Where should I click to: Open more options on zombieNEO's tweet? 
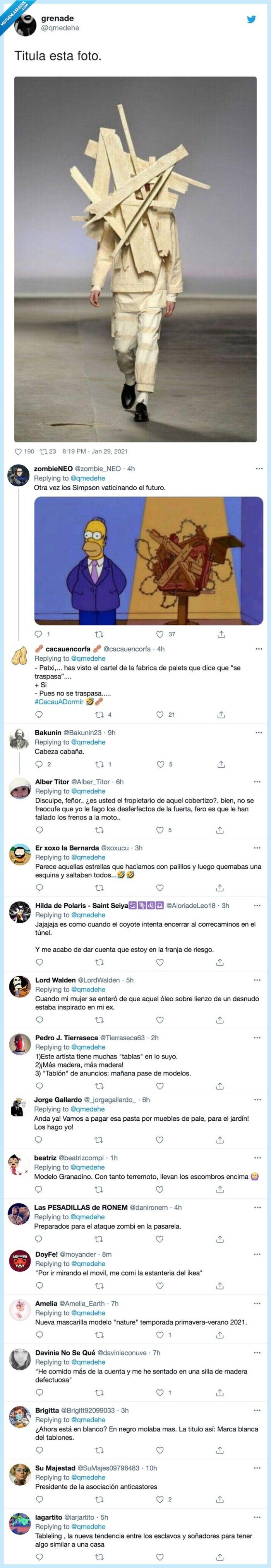[259, 469]
